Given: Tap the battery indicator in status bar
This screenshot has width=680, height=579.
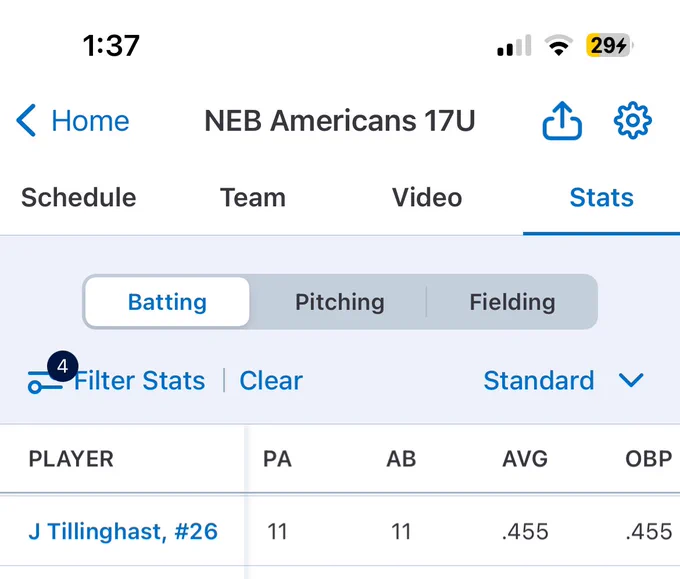Looking at the screenshot, I should pos(608,45).
